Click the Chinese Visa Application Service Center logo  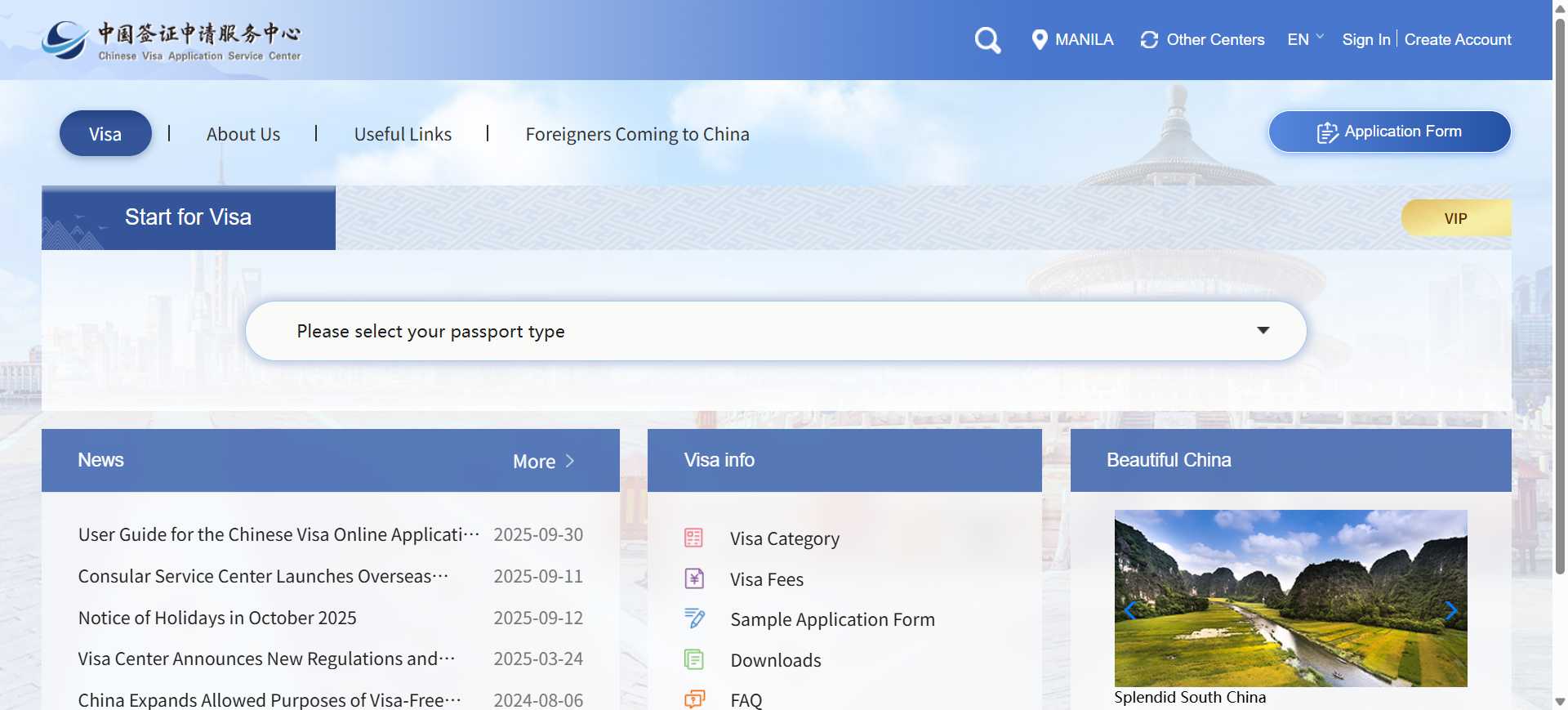click(x=171, y=41)
